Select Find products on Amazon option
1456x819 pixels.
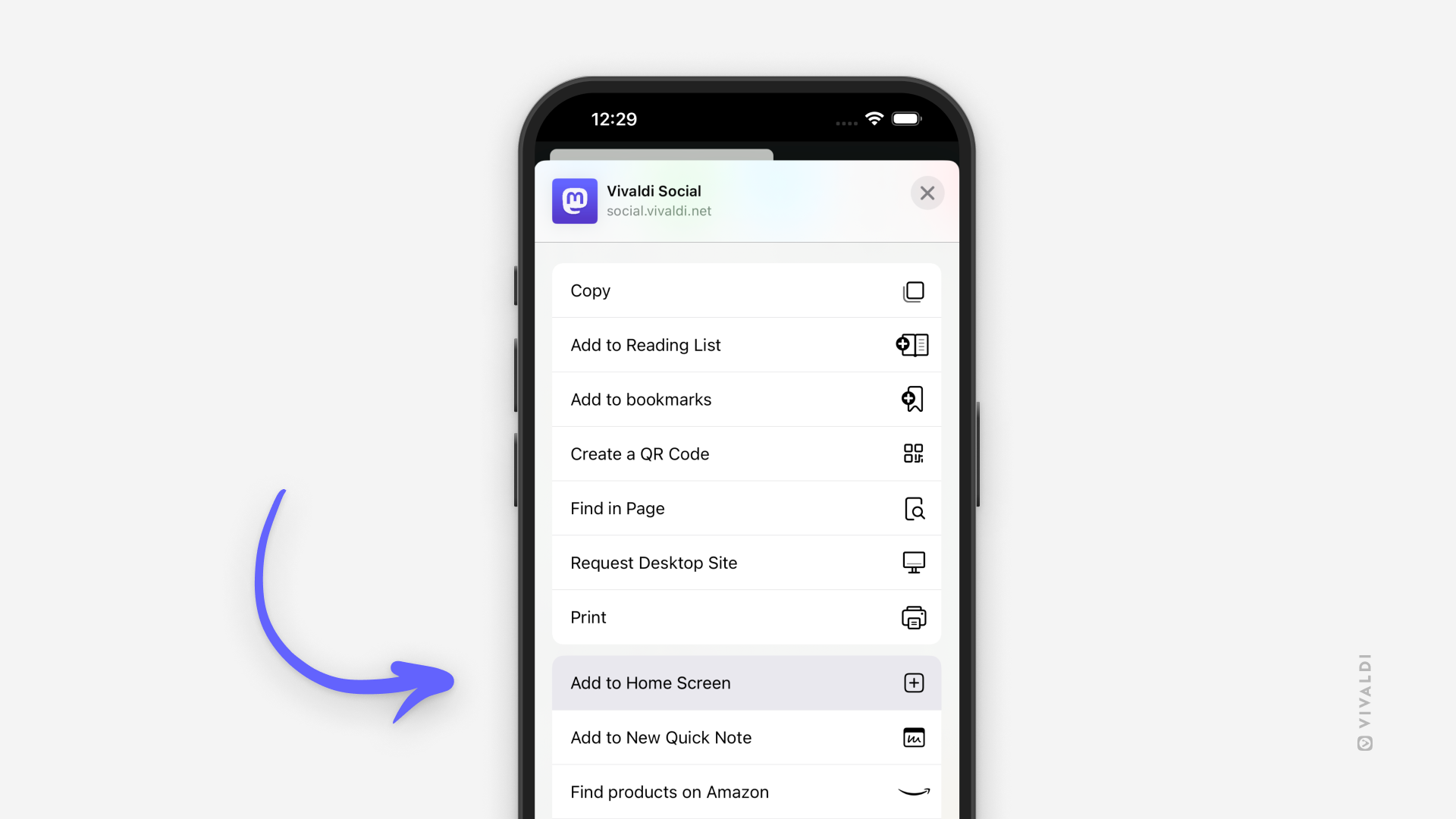(x=746, y=791)
